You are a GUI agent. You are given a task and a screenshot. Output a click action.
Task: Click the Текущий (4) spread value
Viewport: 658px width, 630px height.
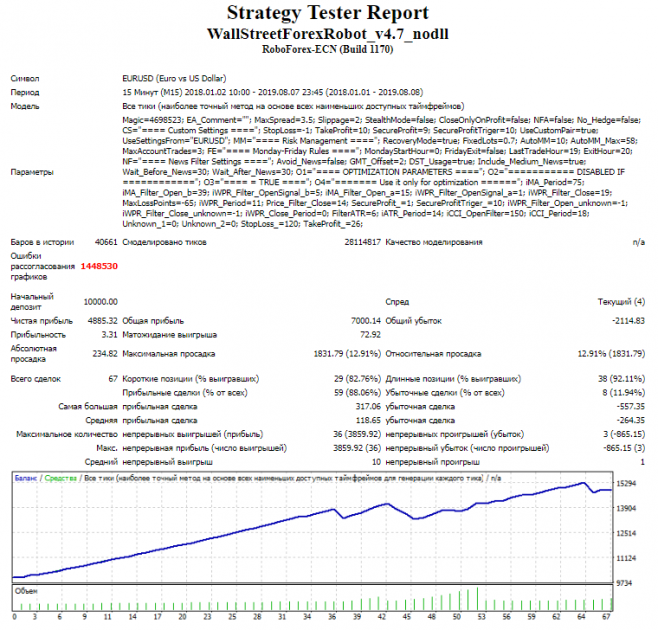[x=621, y=302]
